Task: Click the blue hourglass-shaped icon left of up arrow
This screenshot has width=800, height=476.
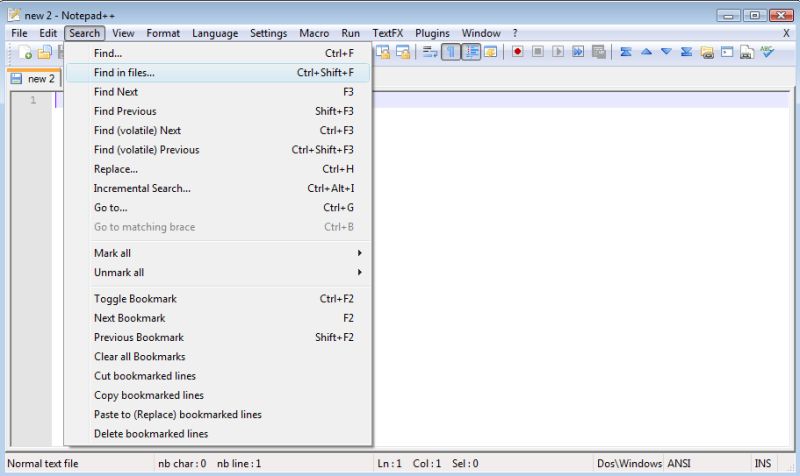Action: pyautogui.click(x=626, y=52)
